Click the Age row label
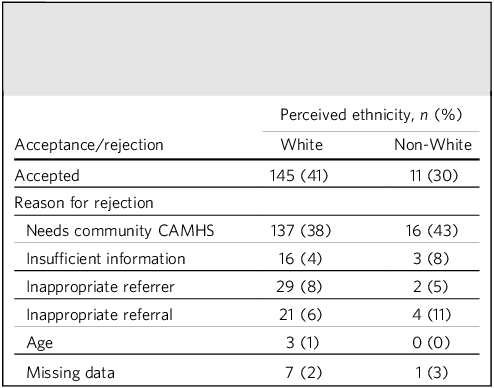 40,343
